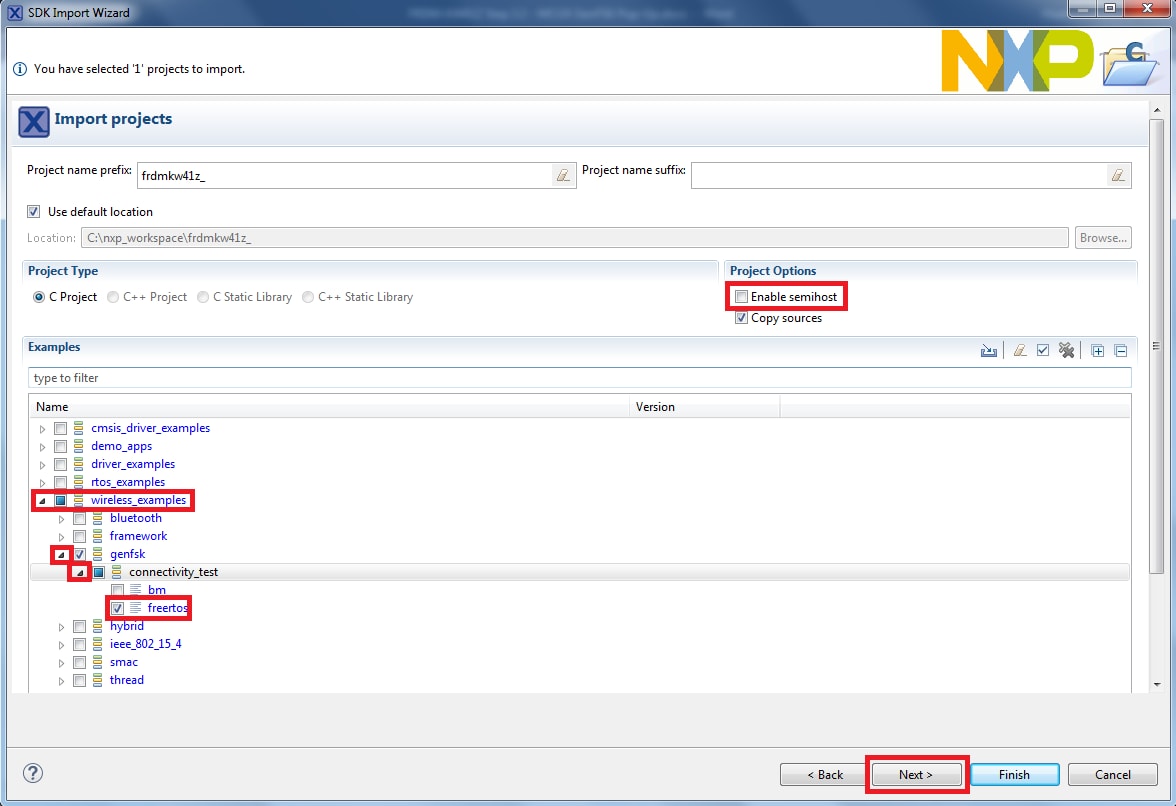Image resolution: width=1176 pixels, height=806 pixels.
Task: Select the C++ Project radio button
Action: click(113, 297)
